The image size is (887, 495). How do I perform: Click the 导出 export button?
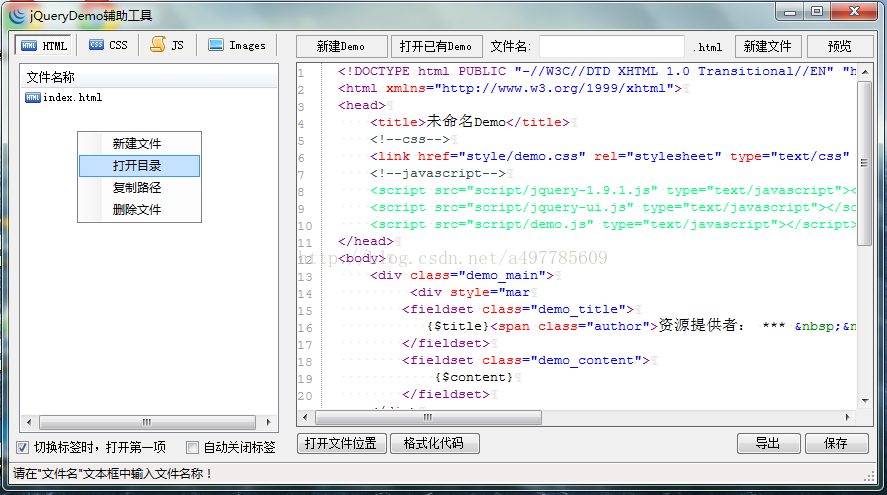click(x=768, y=444)
